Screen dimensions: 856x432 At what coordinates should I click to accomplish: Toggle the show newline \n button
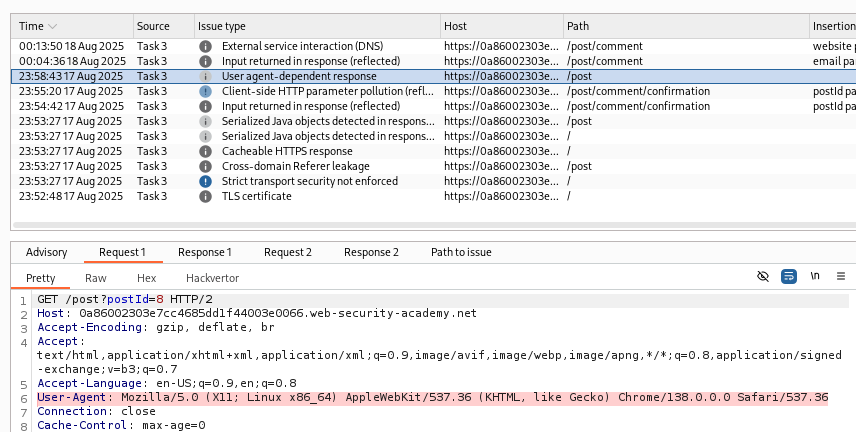pyautogui.click(x=815, y=276)
